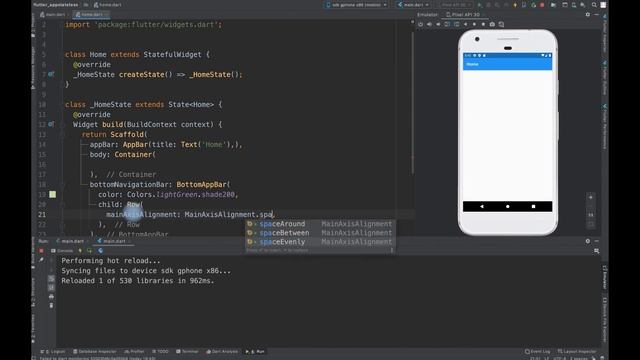Toggle soft-wrap icon in console gutter
The width and height of the screenshot is (640, 360).
[x=51, y=278]
